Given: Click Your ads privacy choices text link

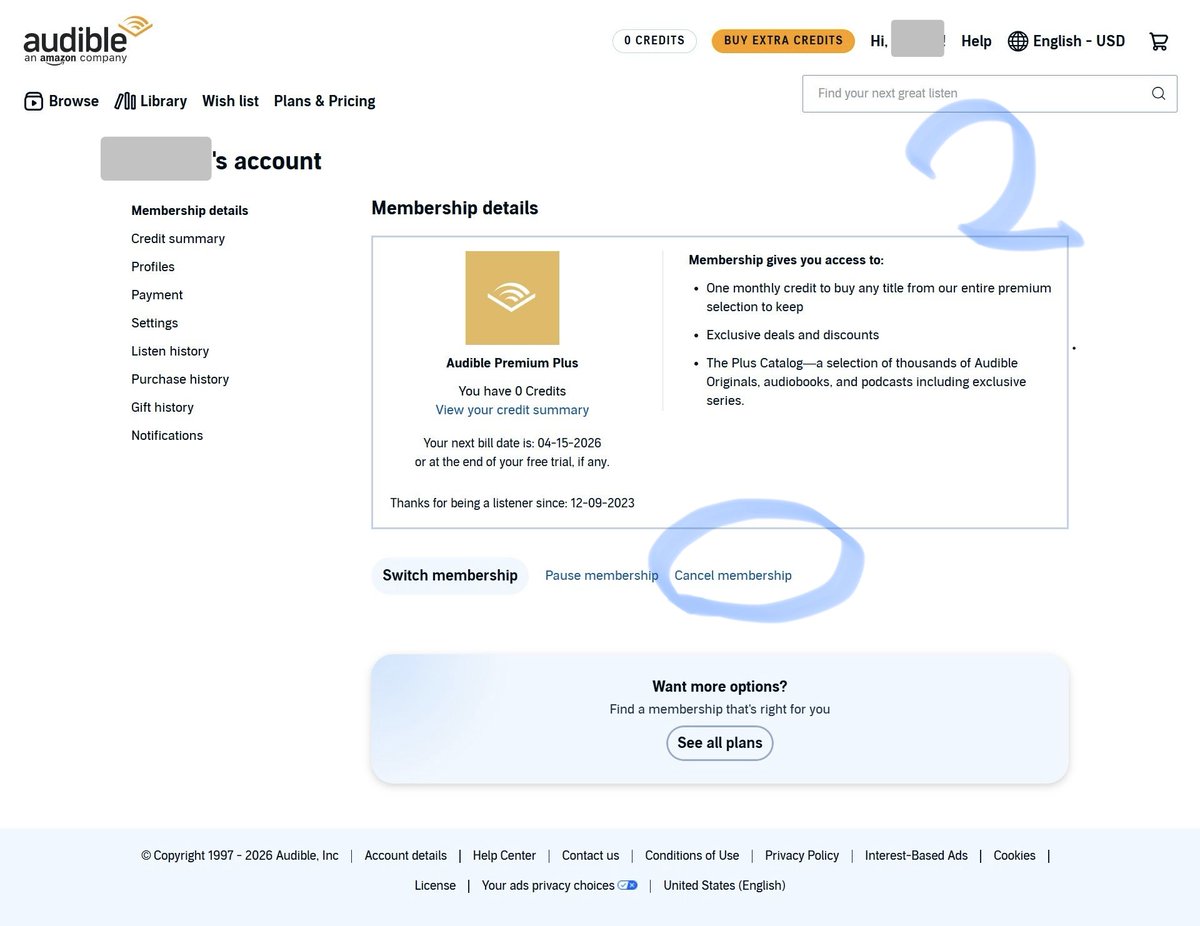Looking at the screenshot, I should pos(548,886).
